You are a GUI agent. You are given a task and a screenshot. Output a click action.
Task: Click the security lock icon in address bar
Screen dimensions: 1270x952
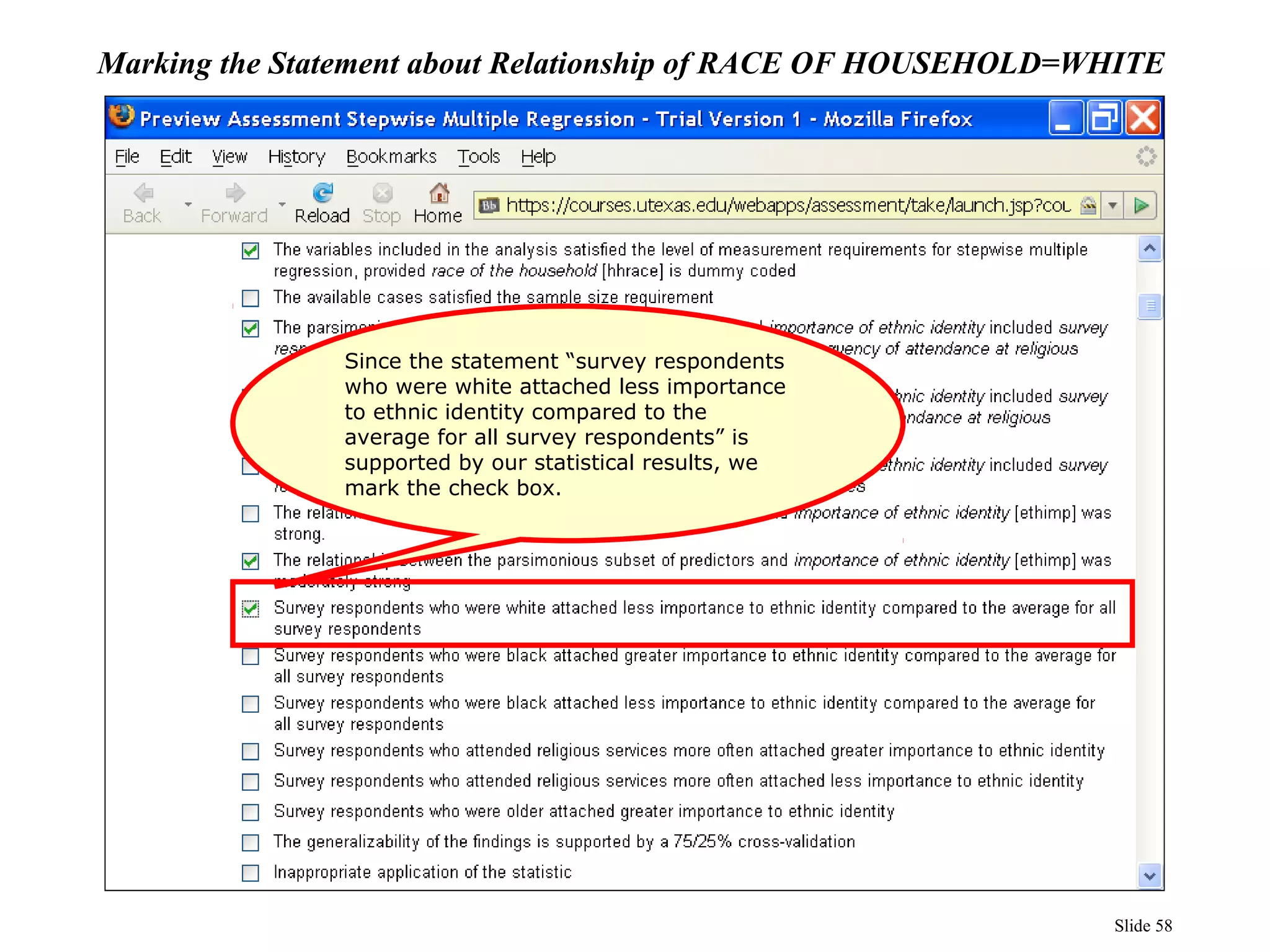tap(1088, 205)
